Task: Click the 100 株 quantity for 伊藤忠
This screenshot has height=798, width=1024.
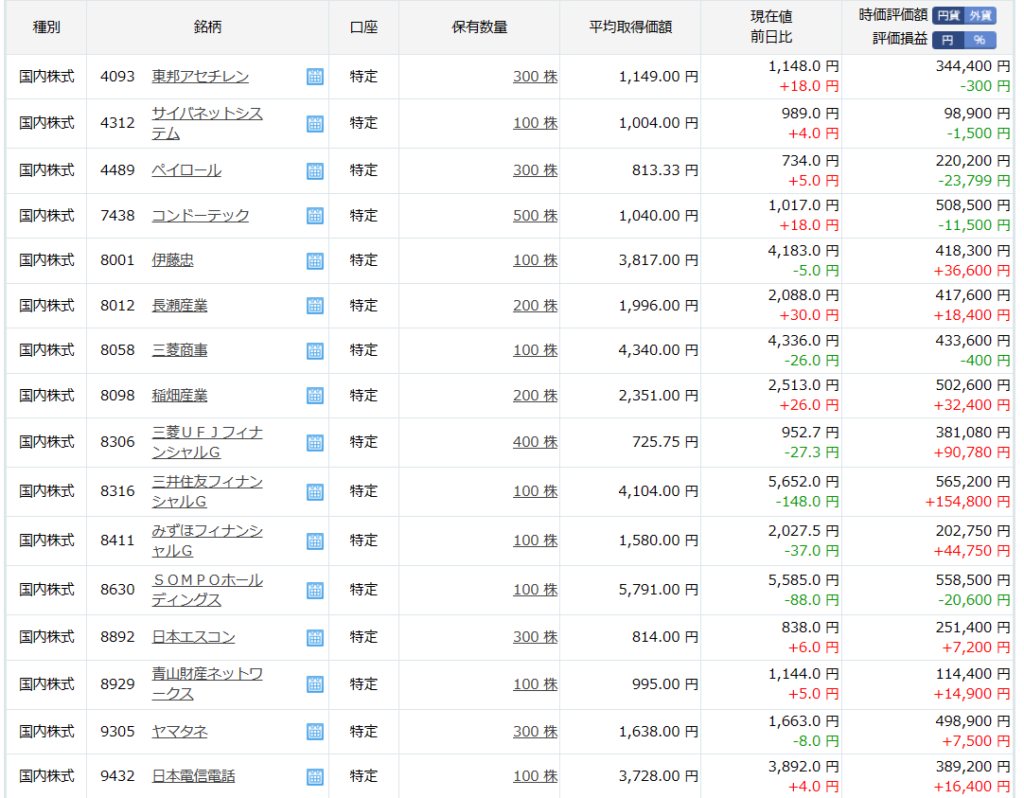Action: pyautogui.click(x=535, y=260)
